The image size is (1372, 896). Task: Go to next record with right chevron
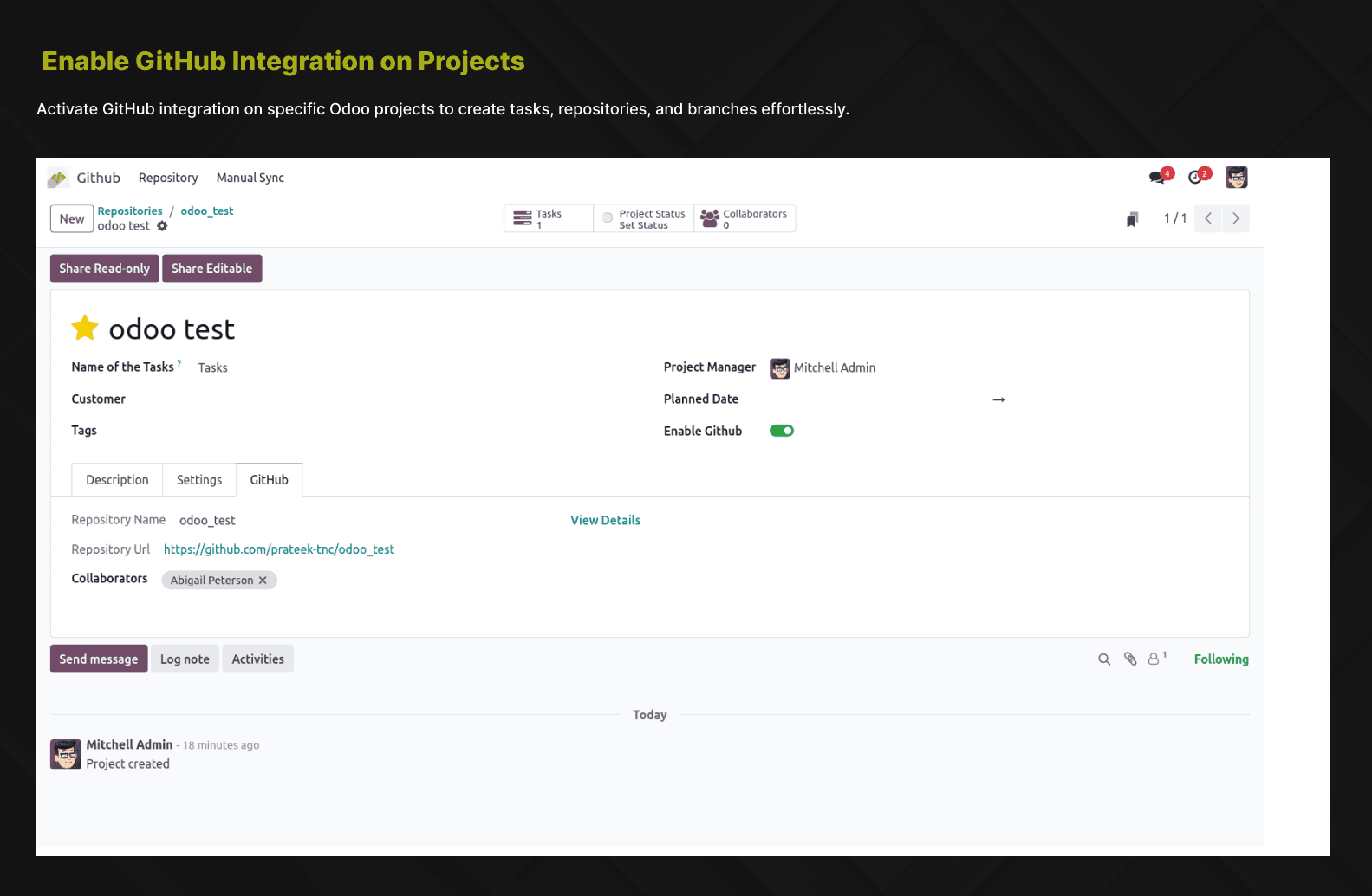coord(1236,218)
